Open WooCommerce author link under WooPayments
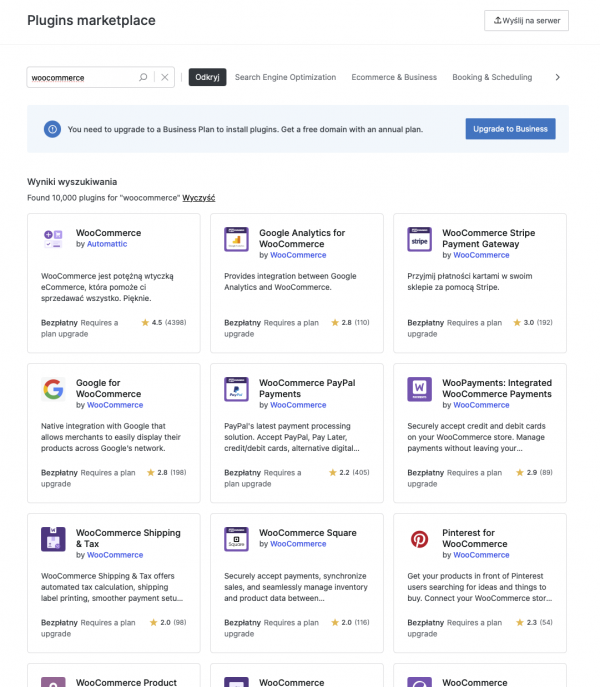 tap(481, 405)
